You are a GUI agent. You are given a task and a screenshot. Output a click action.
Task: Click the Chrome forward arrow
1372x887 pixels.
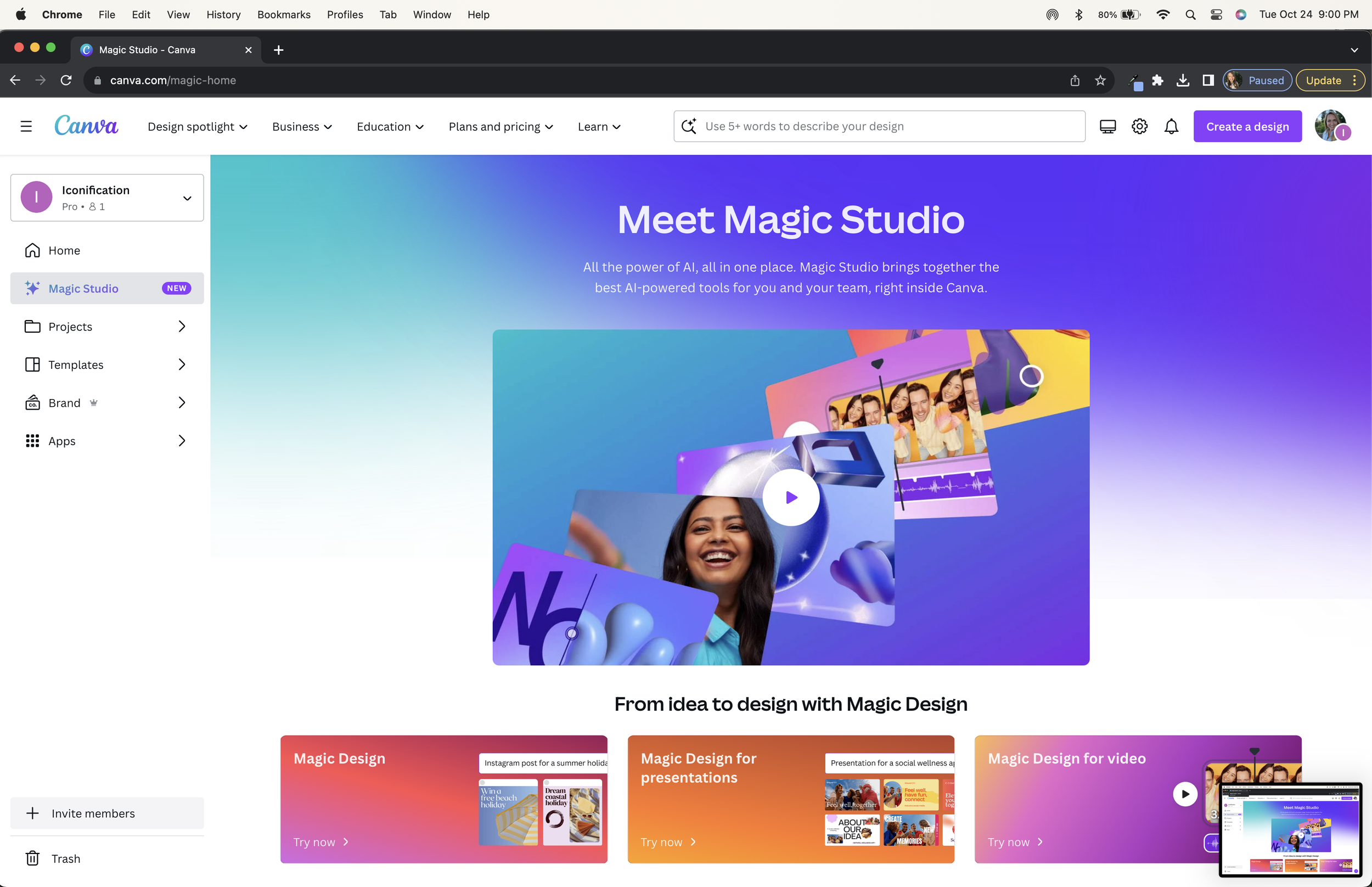40,80
